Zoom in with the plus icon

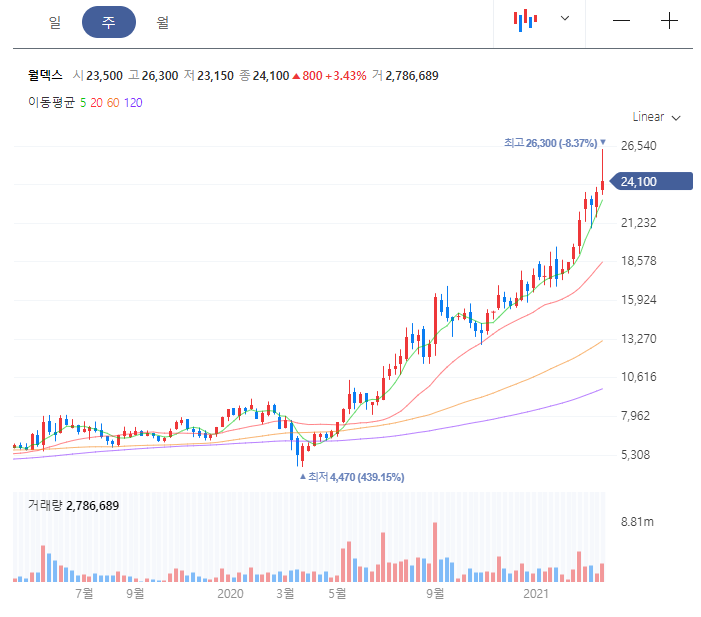click(x=669, y=21)
